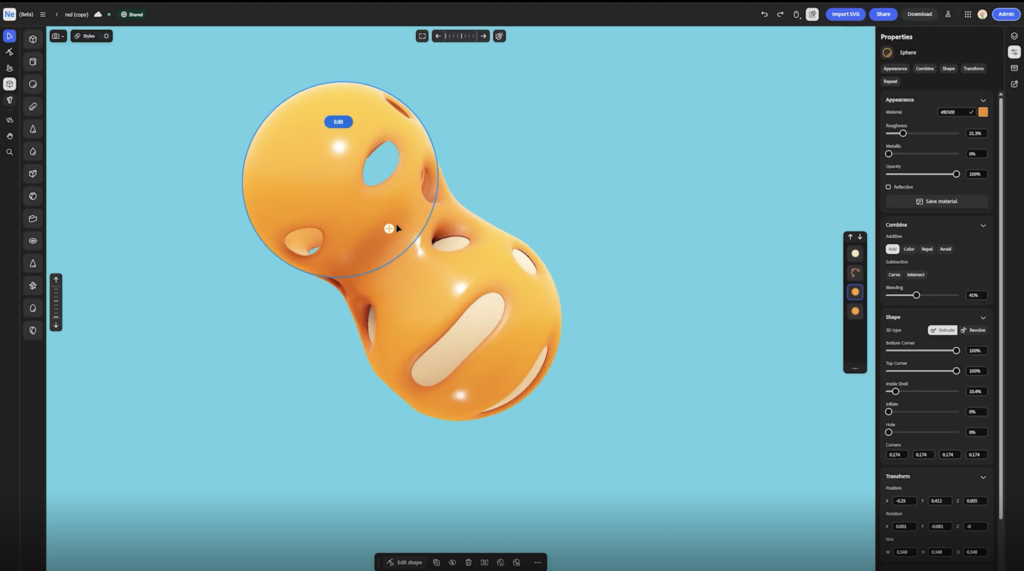This screenshot has width=1024, height=571.
Task: Delete the shape with the trash icon
Action: tap(468, 563)
